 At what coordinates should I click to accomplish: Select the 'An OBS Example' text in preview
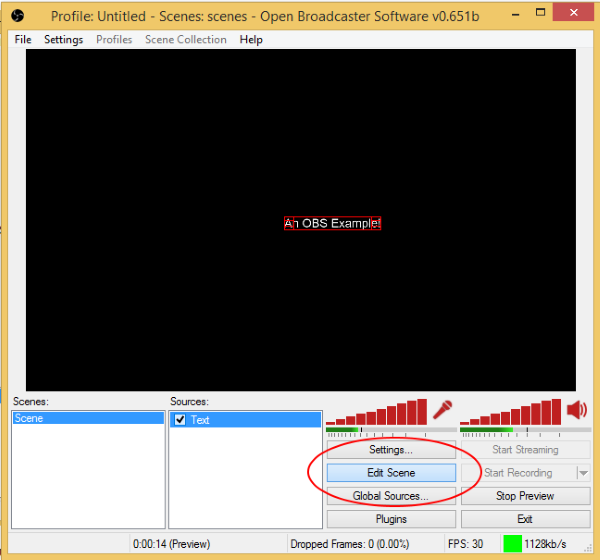click(x=332, y=223)
